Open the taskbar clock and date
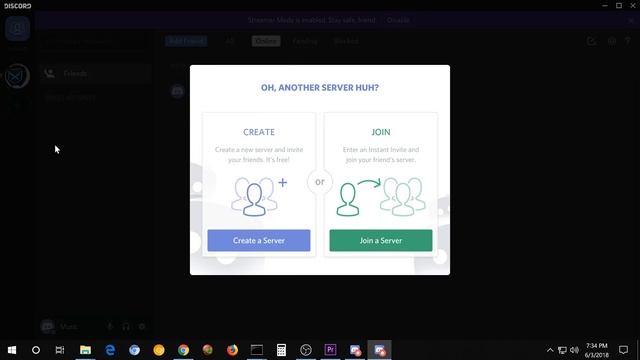Image resolution: width=640 pixels, height=360 pixels. [x=597, y=350]
